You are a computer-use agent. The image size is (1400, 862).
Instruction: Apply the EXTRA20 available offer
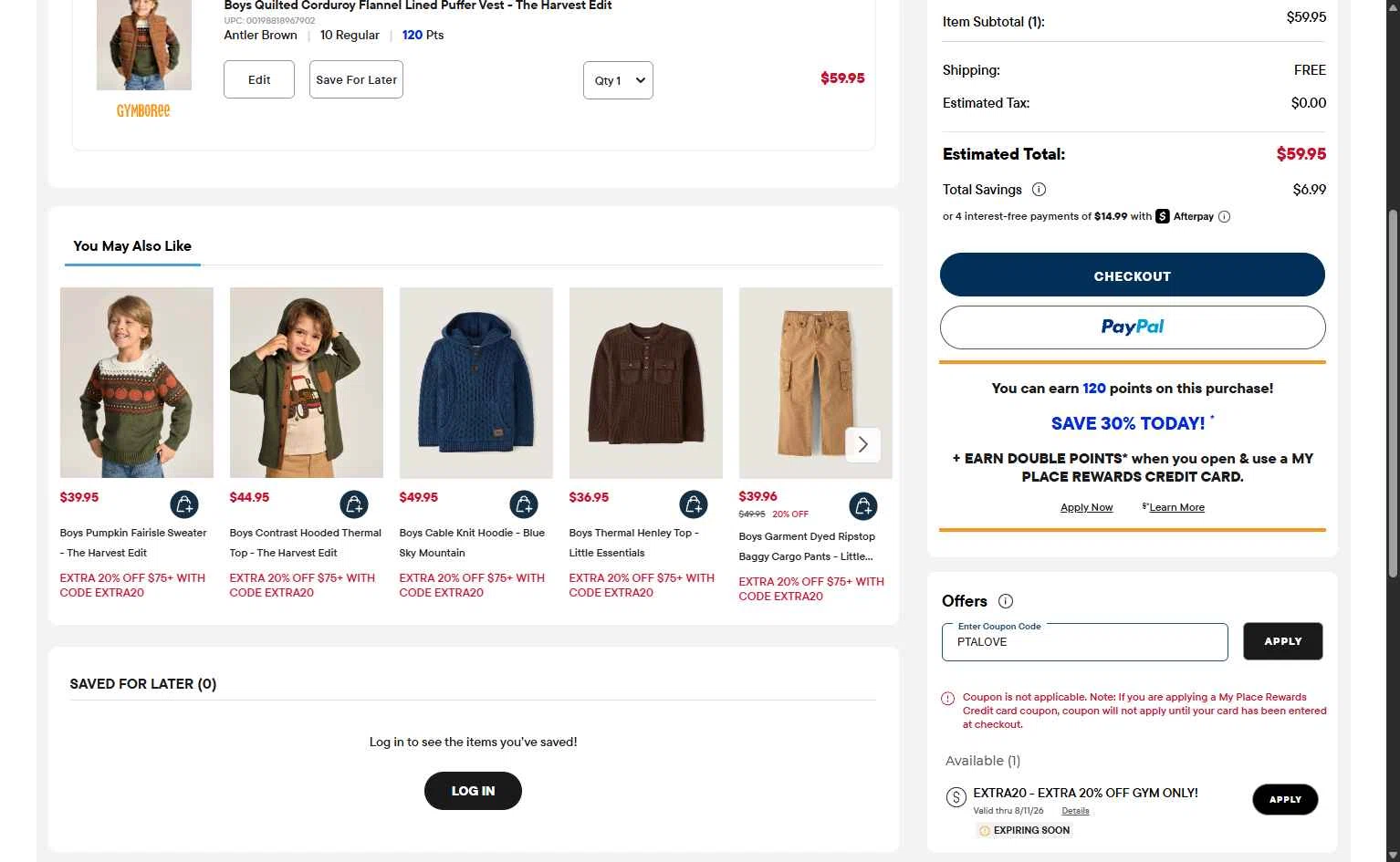click(1285, 799)
